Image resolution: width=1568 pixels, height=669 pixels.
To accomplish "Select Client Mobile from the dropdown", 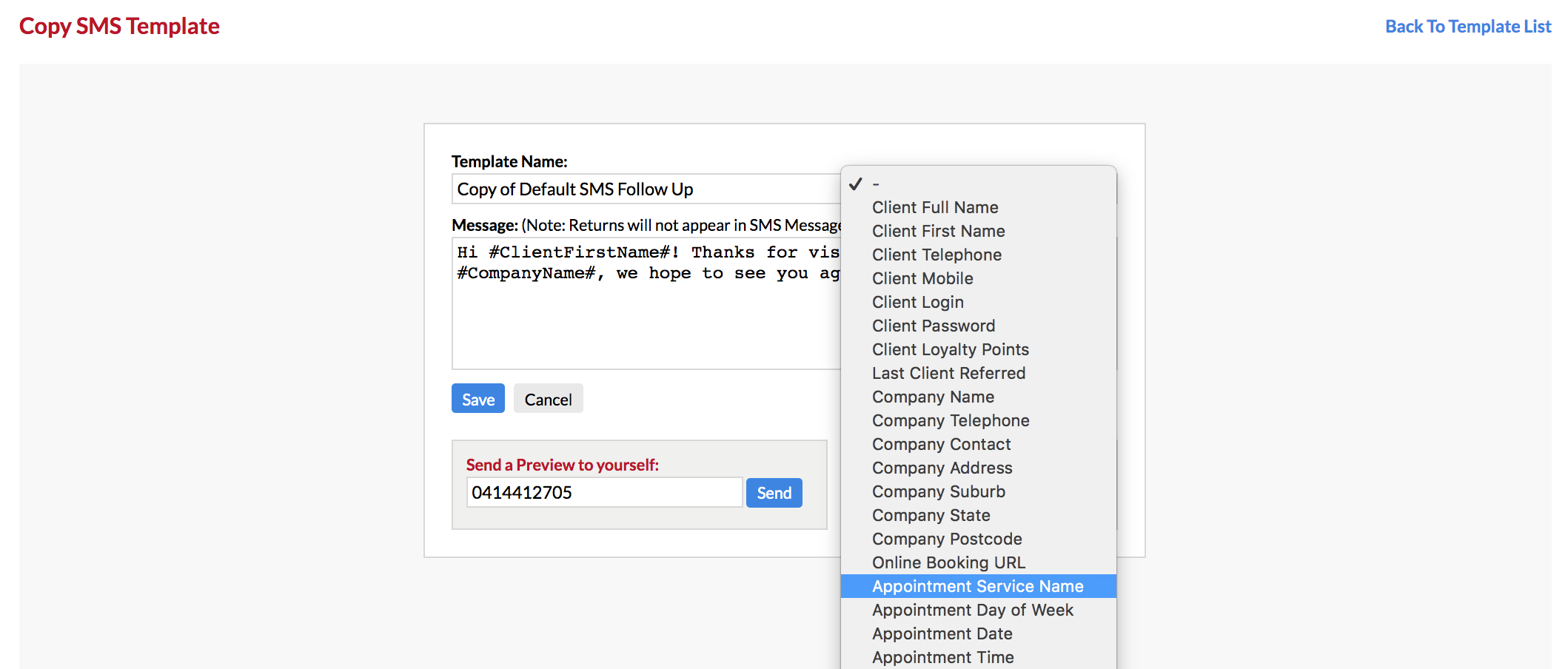I will pos(922,278).
